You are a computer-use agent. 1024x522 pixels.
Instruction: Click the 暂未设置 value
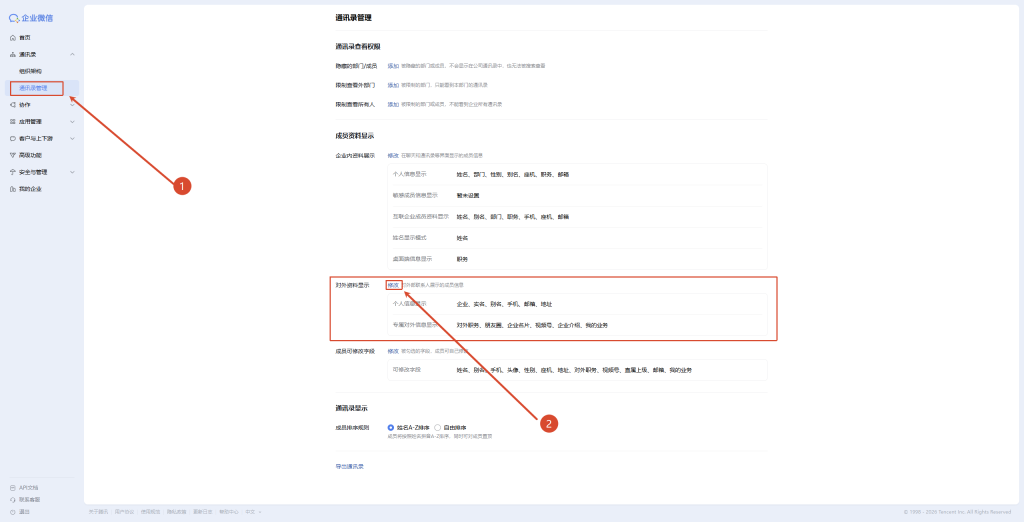(468, 195)
